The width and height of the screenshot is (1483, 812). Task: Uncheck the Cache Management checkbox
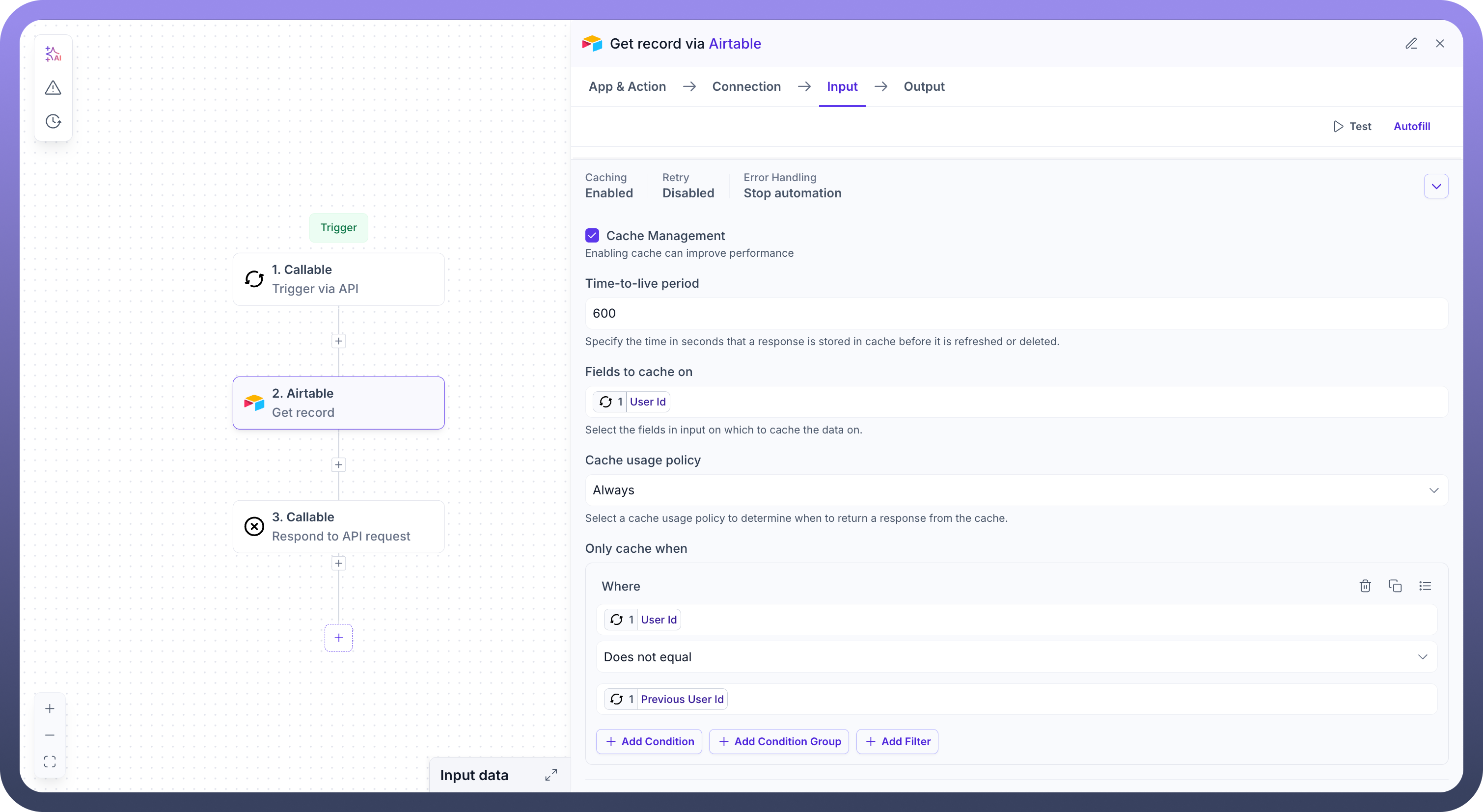(x=592, y=235)
